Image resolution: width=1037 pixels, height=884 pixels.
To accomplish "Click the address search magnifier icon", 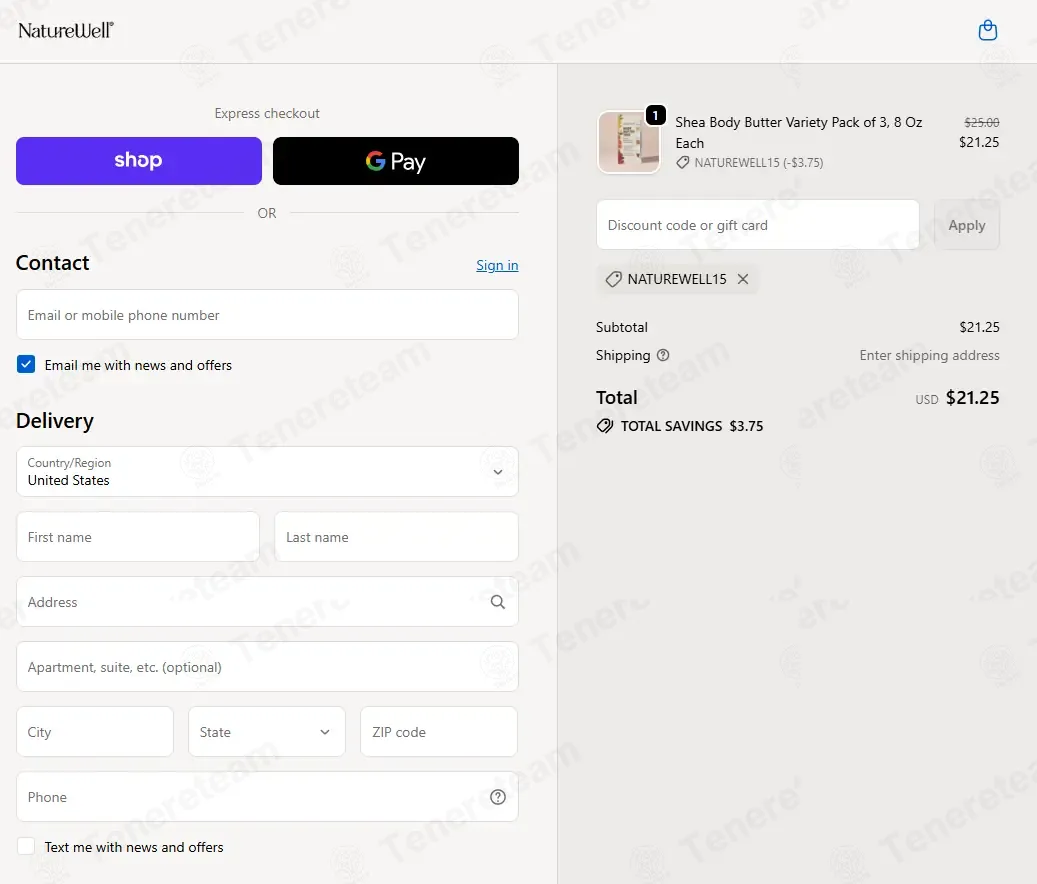I will coord(498,602).
